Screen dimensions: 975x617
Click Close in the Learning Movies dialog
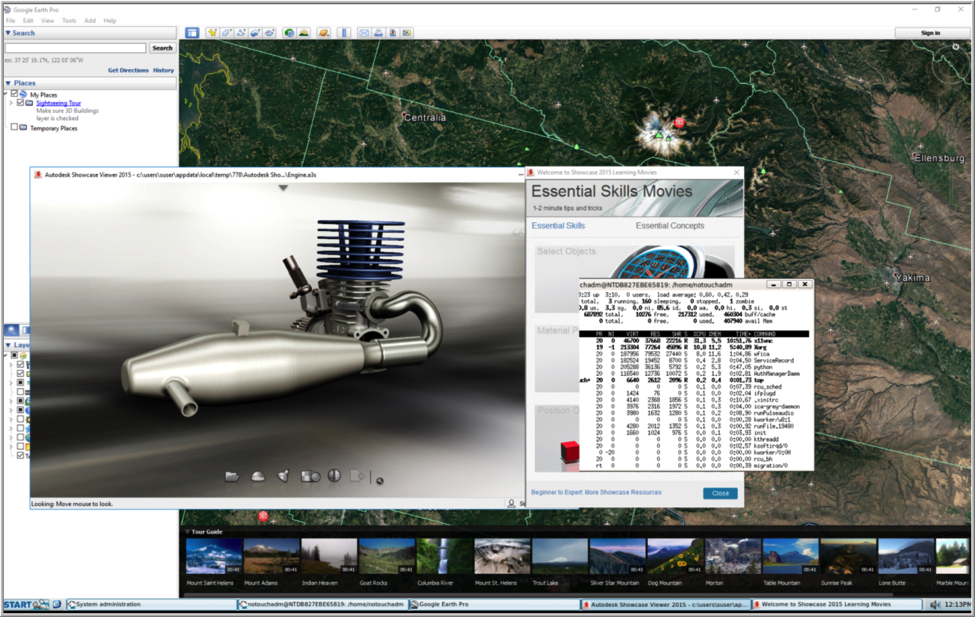point(721,493)
